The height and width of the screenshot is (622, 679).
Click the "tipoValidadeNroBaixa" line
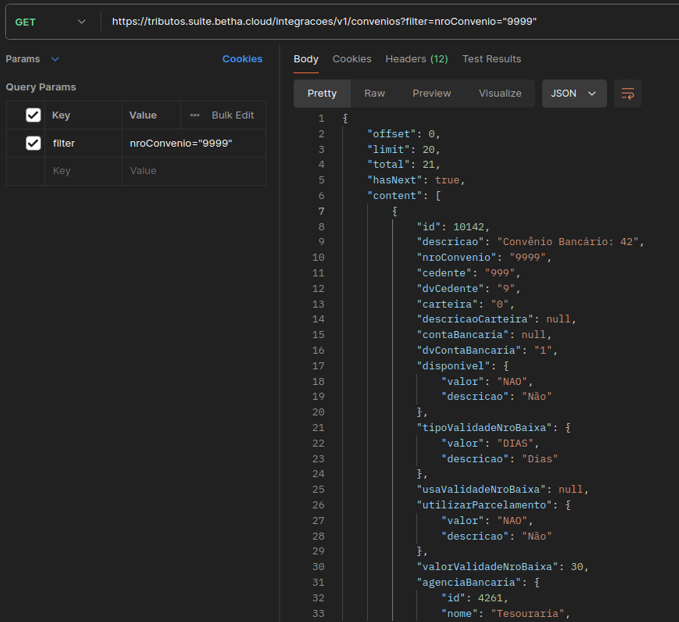pyautogui.click(x=494, y=428)
